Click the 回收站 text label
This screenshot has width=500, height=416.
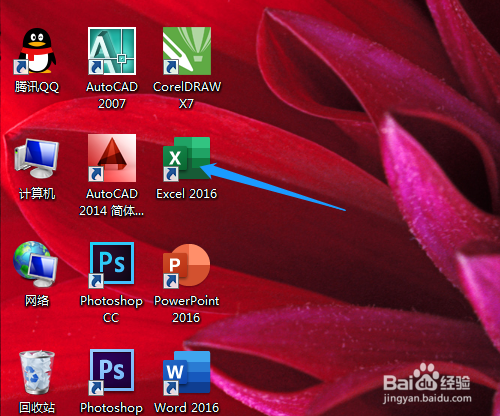tap(37, 408)
